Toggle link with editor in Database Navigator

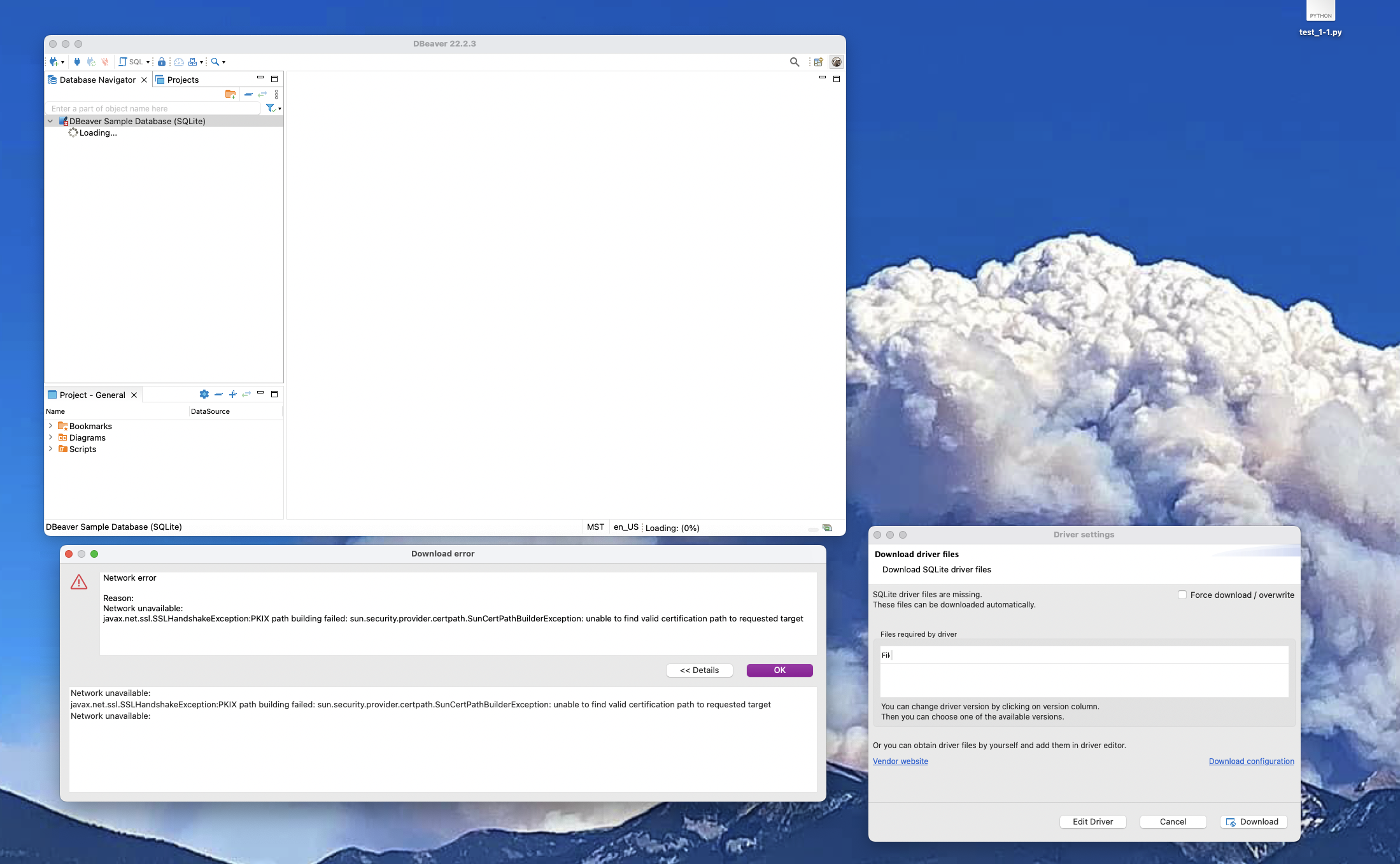262,94
